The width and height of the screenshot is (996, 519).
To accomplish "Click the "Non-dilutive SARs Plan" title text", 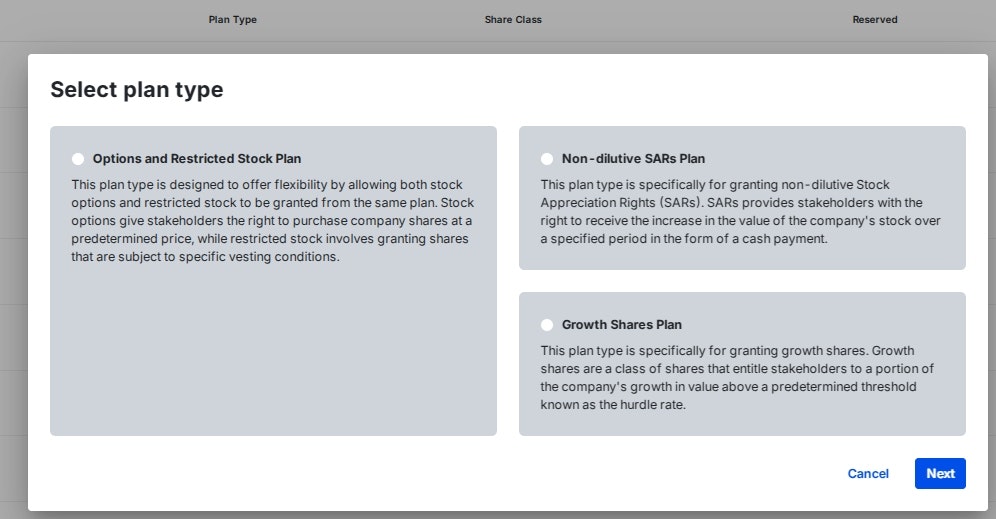I will point(633,159).
